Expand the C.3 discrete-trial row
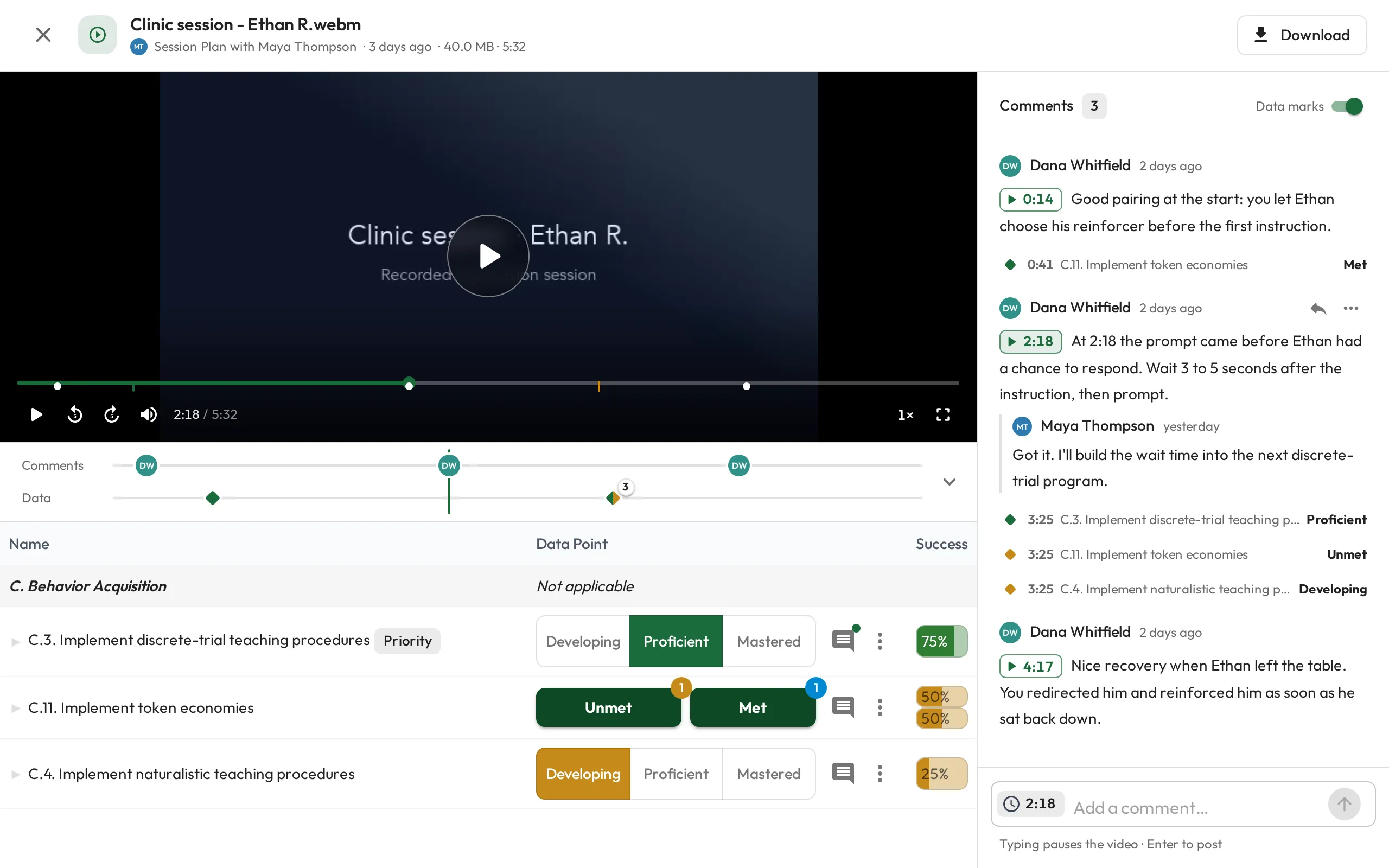The height and width of the screenshot is (868, 1389). (16, 641)
